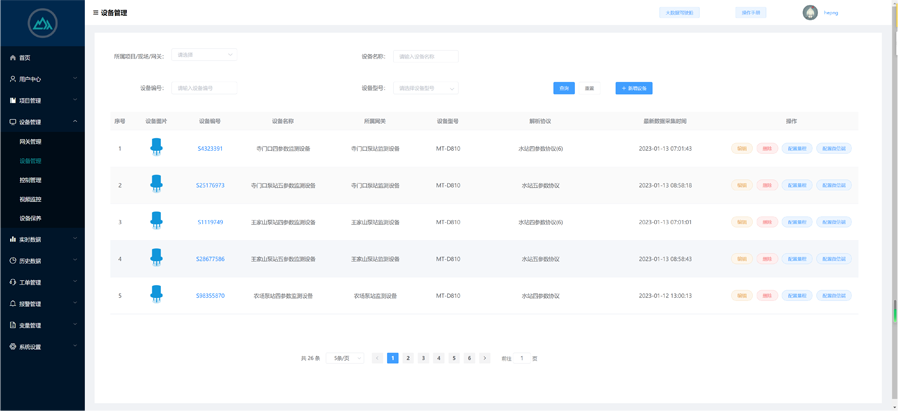Screen dimensions: 900x411
Task: Open the 所属项目/现场/网关 dropdown
Action: 204,55
